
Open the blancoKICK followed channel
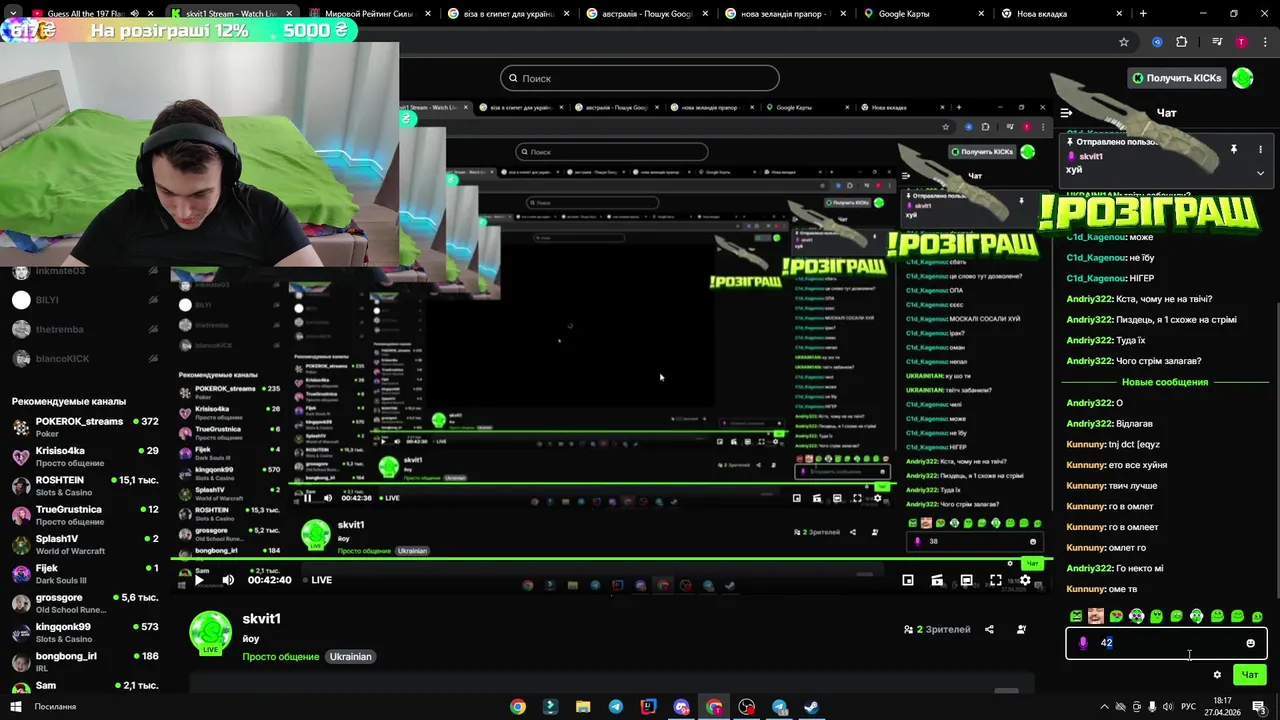tap(85, 359)
